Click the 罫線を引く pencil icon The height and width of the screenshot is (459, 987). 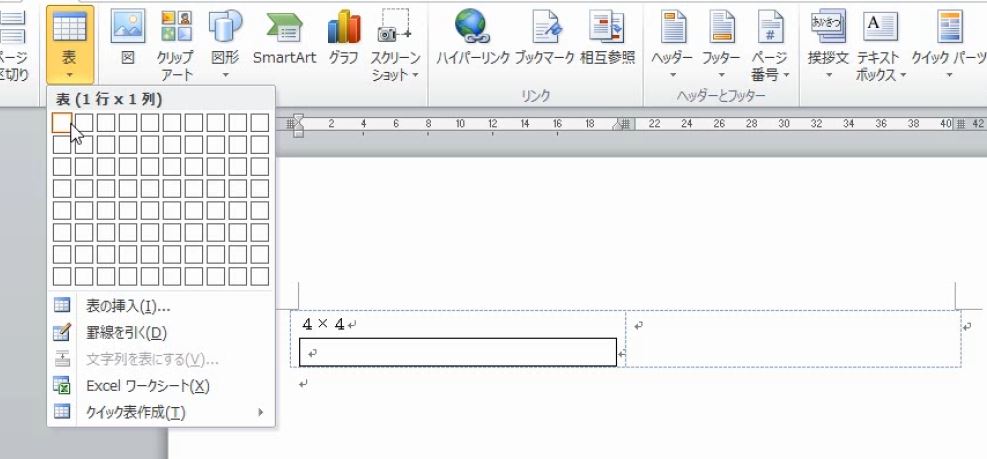62,332
